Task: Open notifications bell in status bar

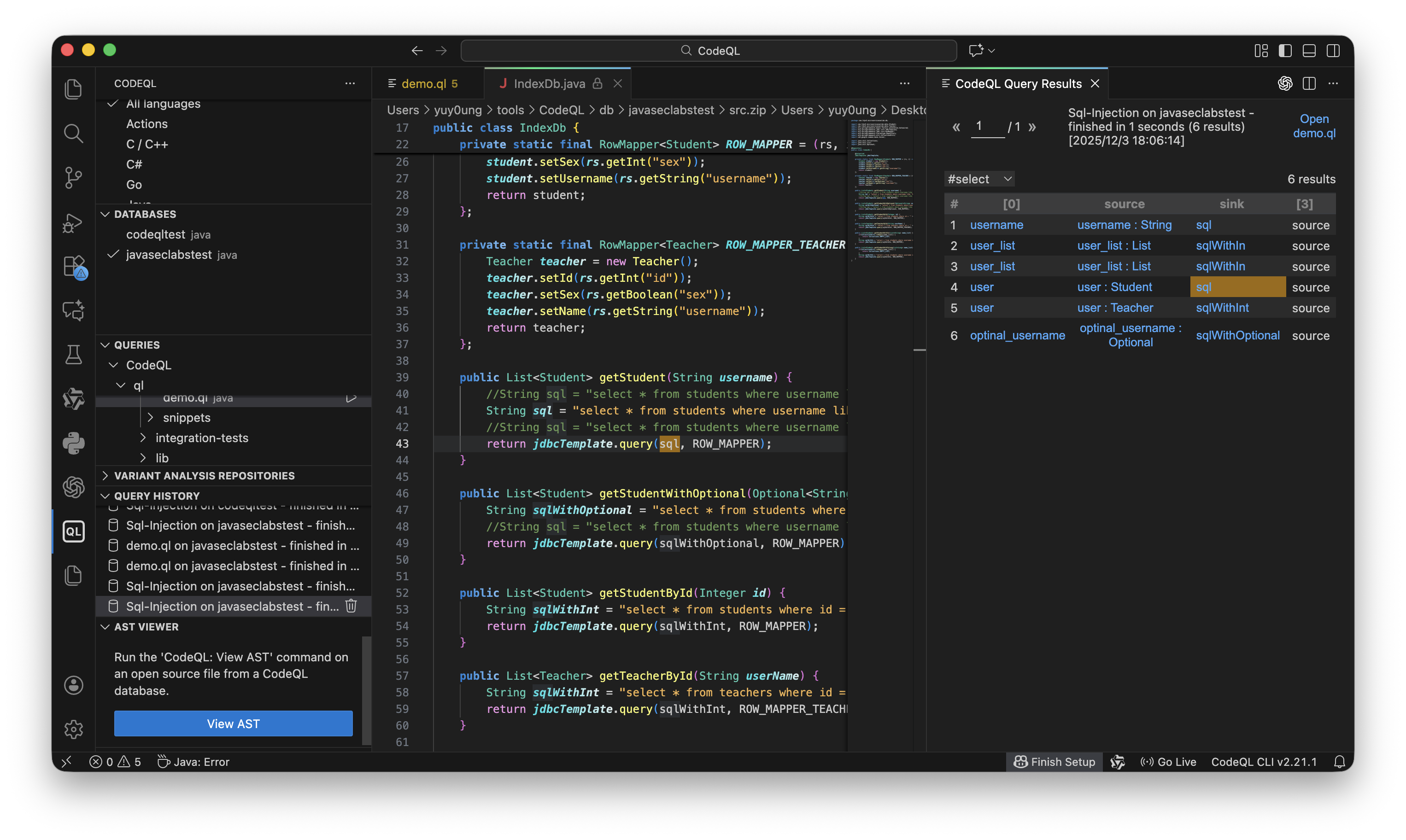Action: click(1339, 762)
